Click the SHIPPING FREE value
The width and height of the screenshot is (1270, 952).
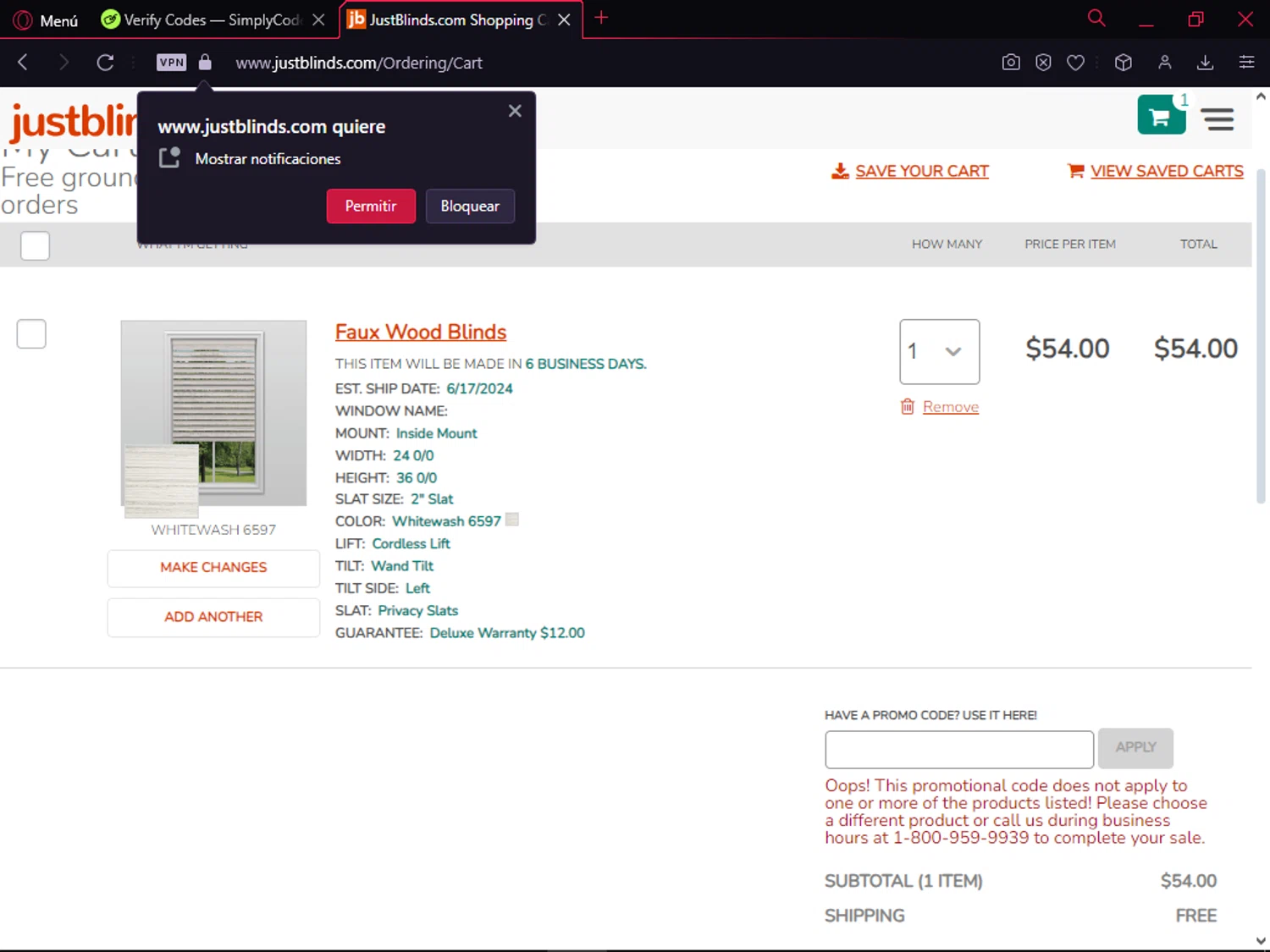click(1195, 916)
